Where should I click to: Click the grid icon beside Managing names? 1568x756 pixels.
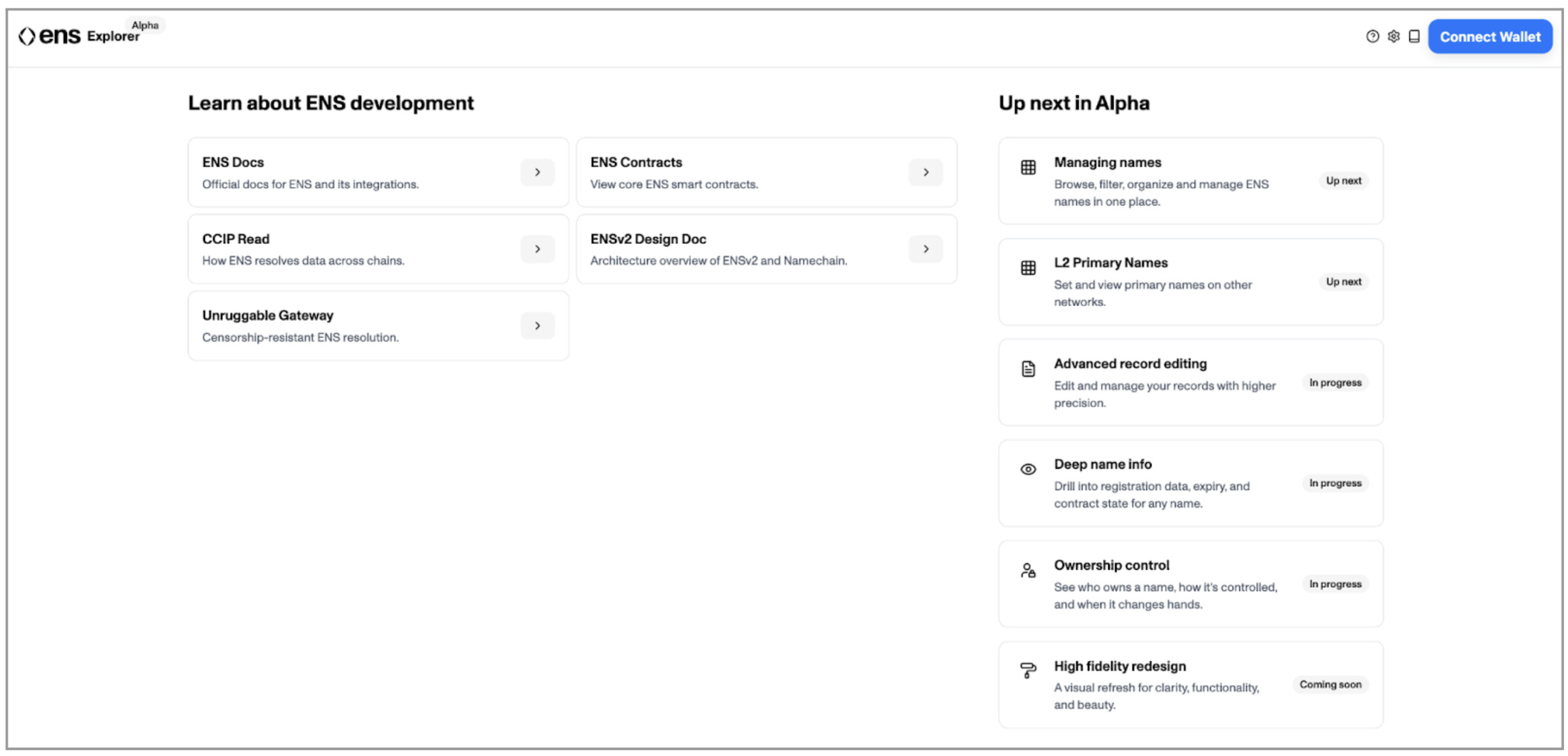1028,168
